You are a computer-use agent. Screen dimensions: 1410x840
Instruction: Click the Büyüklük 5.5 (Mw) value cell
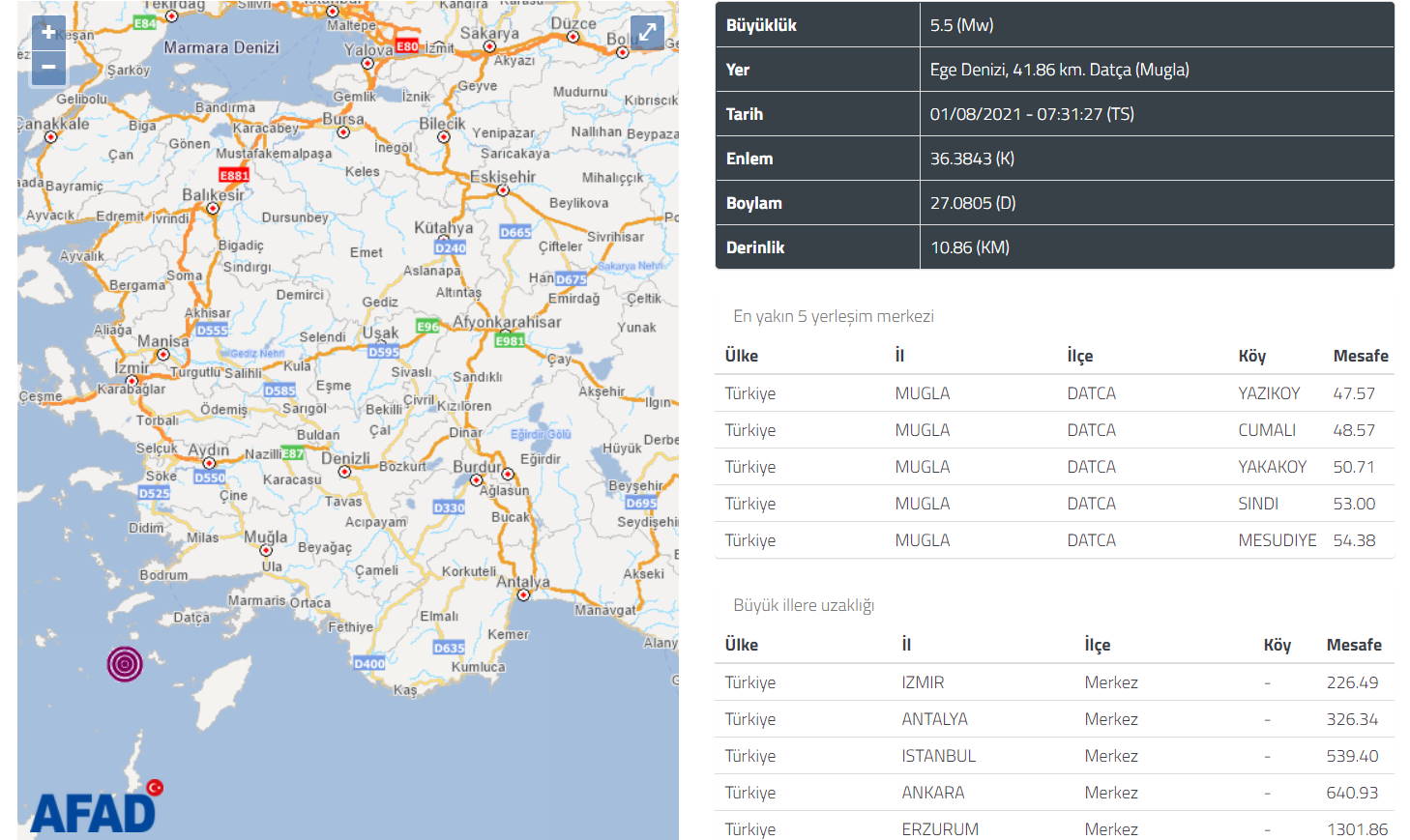tap(1156, 25)
